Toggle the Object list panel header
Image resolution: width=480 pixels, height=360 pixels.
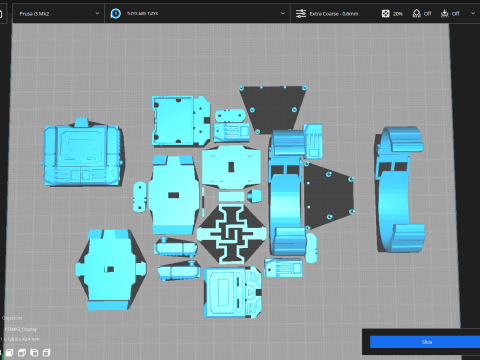12,318
